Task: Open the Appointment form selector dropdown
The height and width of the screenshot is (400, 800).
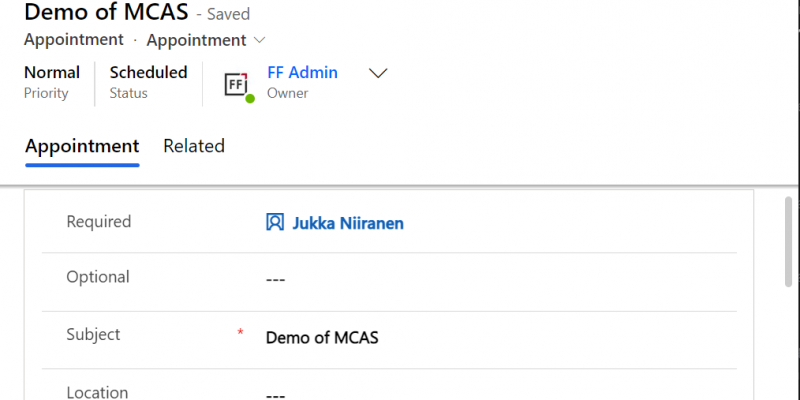Action: [x=260, y=41]
